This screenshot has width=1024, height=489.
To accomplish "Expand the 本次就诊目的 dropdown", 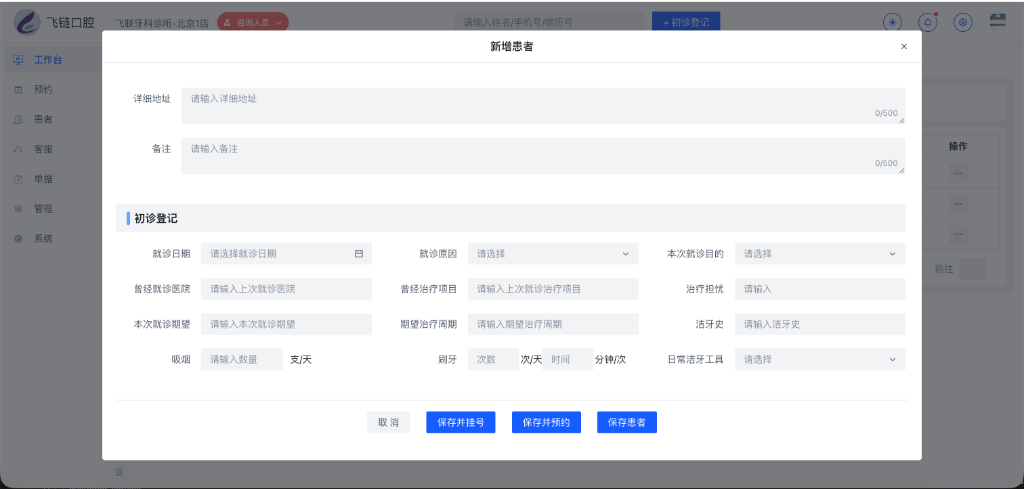I will point(820,253).
